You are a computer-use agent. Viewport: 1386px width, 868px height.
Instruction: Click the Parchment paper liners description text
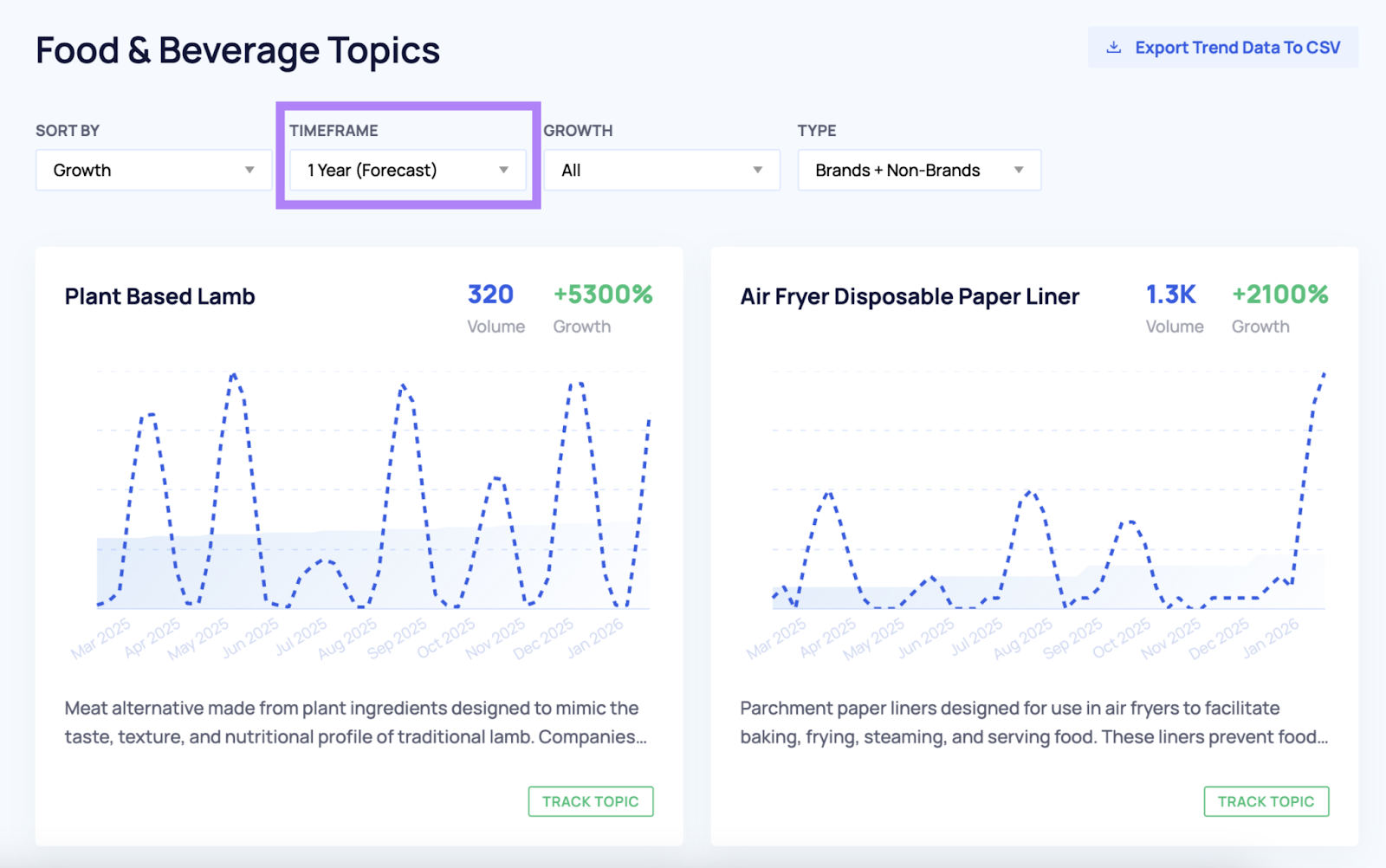1034,722
